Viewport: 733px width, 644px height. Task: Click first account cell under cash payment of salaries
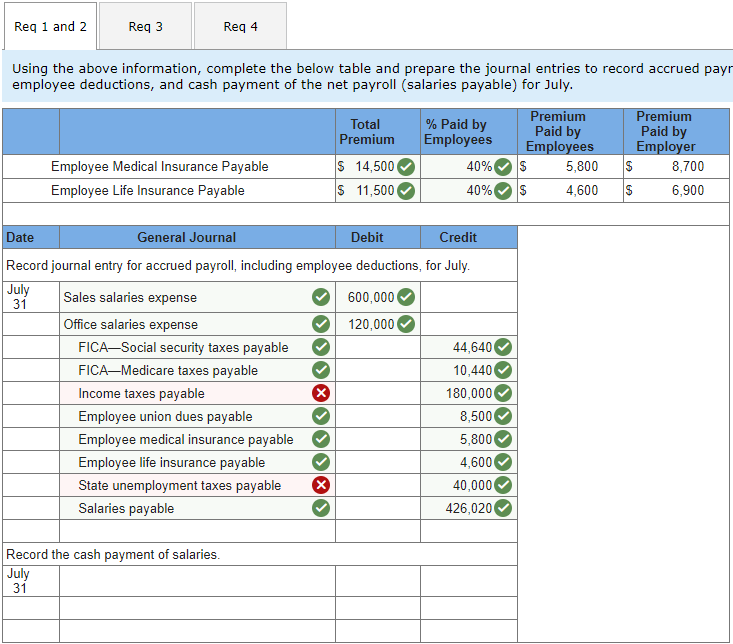(197, 581)
